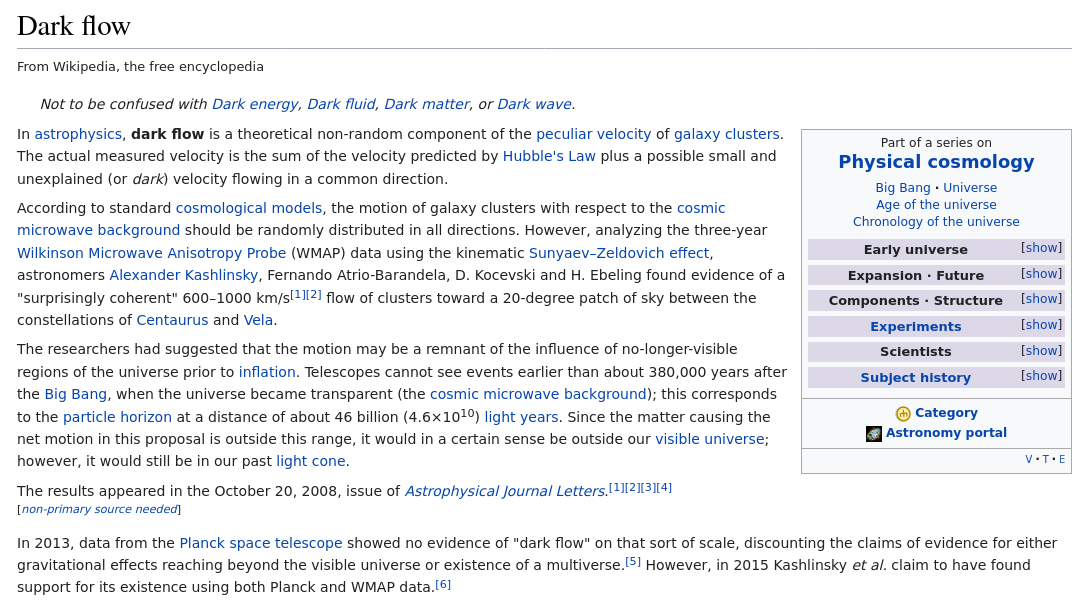
Task: Follow the Sunyaev–Zeldovich effect link
Action: (x=619, y=253)
